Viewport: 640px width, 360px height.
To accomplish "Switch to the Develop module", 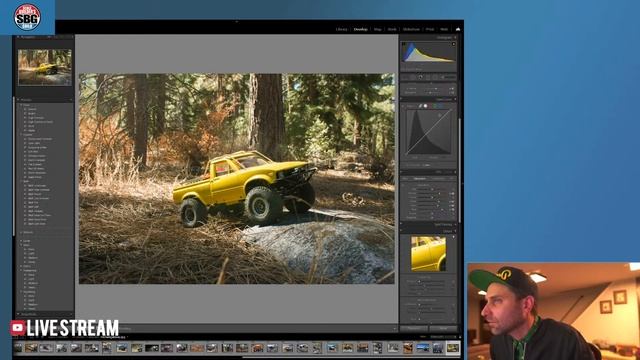I will tap(360, 29).
